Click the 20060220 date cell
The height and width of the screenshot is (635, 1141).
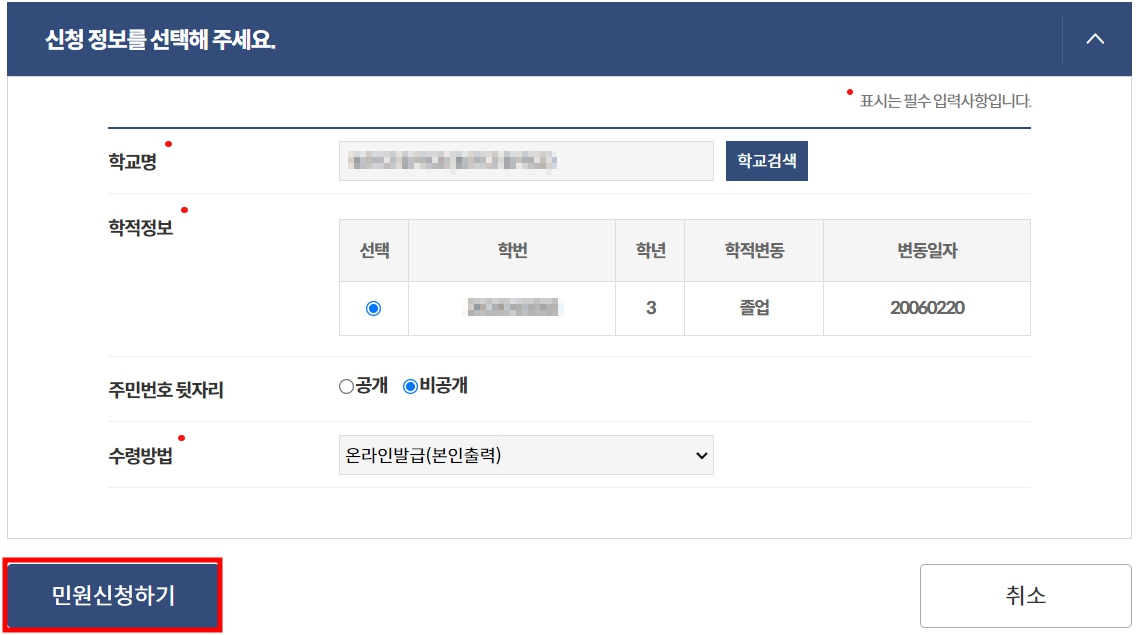click(x=927, y=308)
